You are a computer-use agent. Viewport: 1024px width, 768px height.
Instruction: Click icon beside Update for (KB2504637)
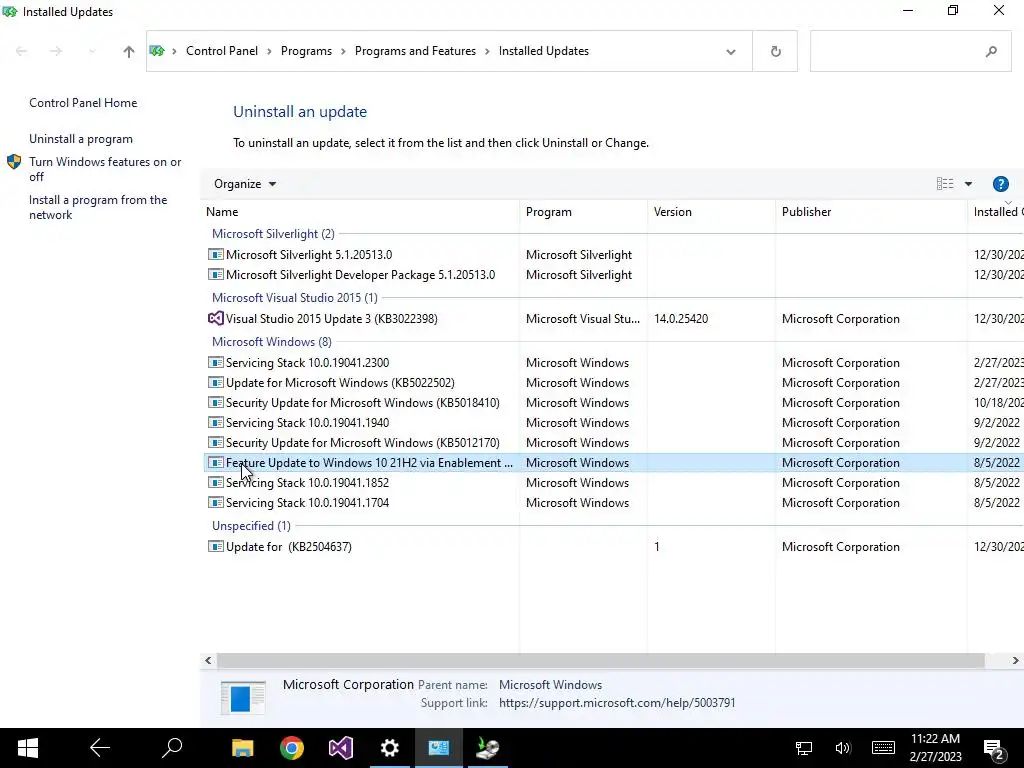(216, 547)
